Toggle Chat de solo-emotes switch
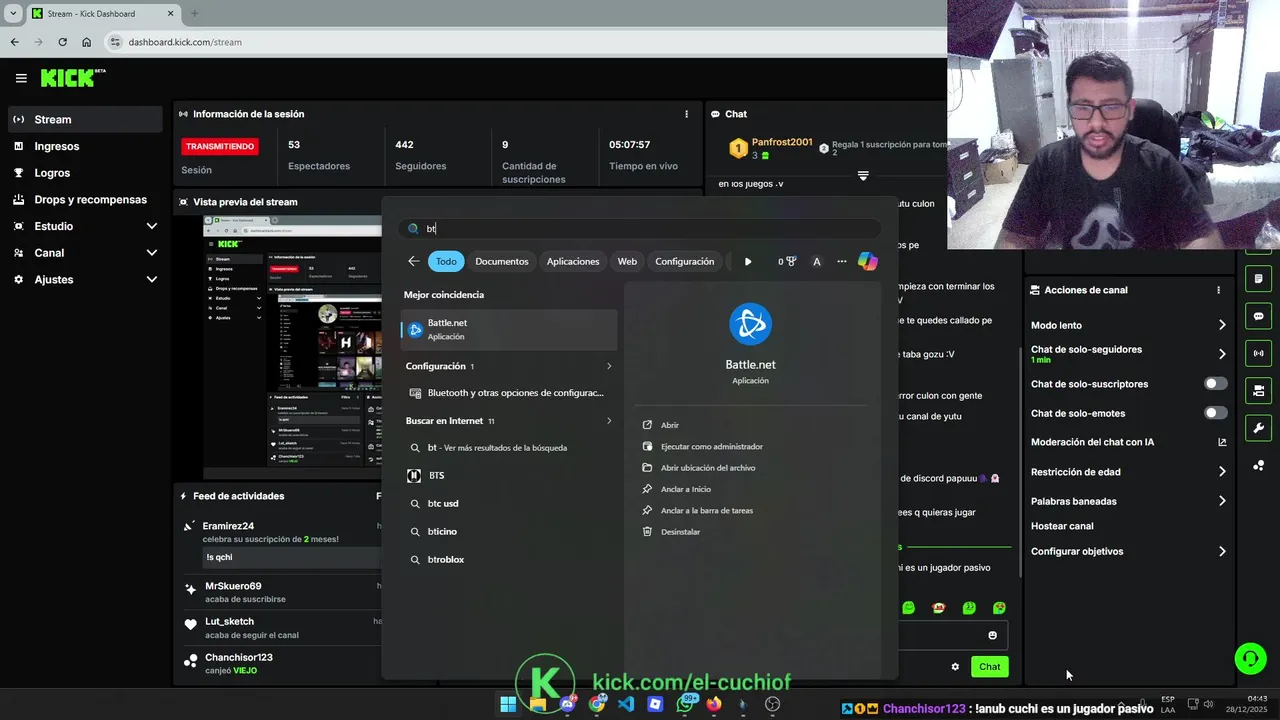The height and width of the screenshot is (720, 1280). 1216,413
